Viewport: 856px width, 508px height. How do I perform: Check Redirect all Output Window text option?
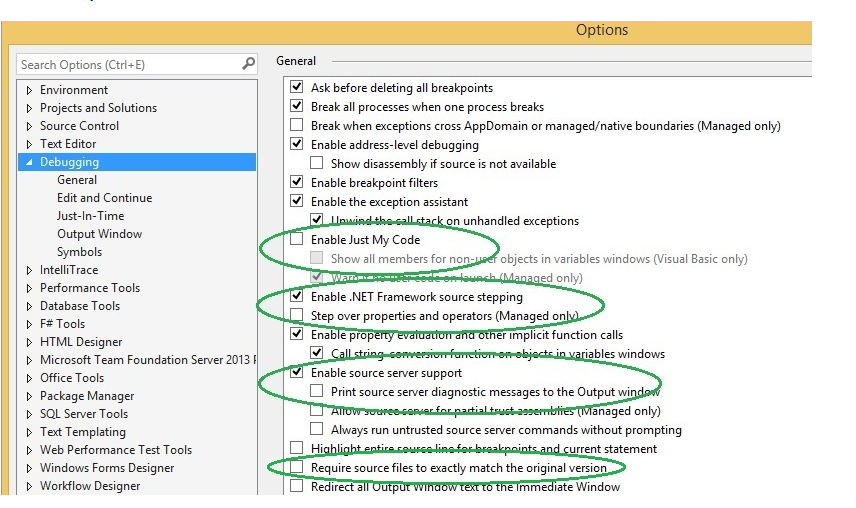tap(296, 486)
